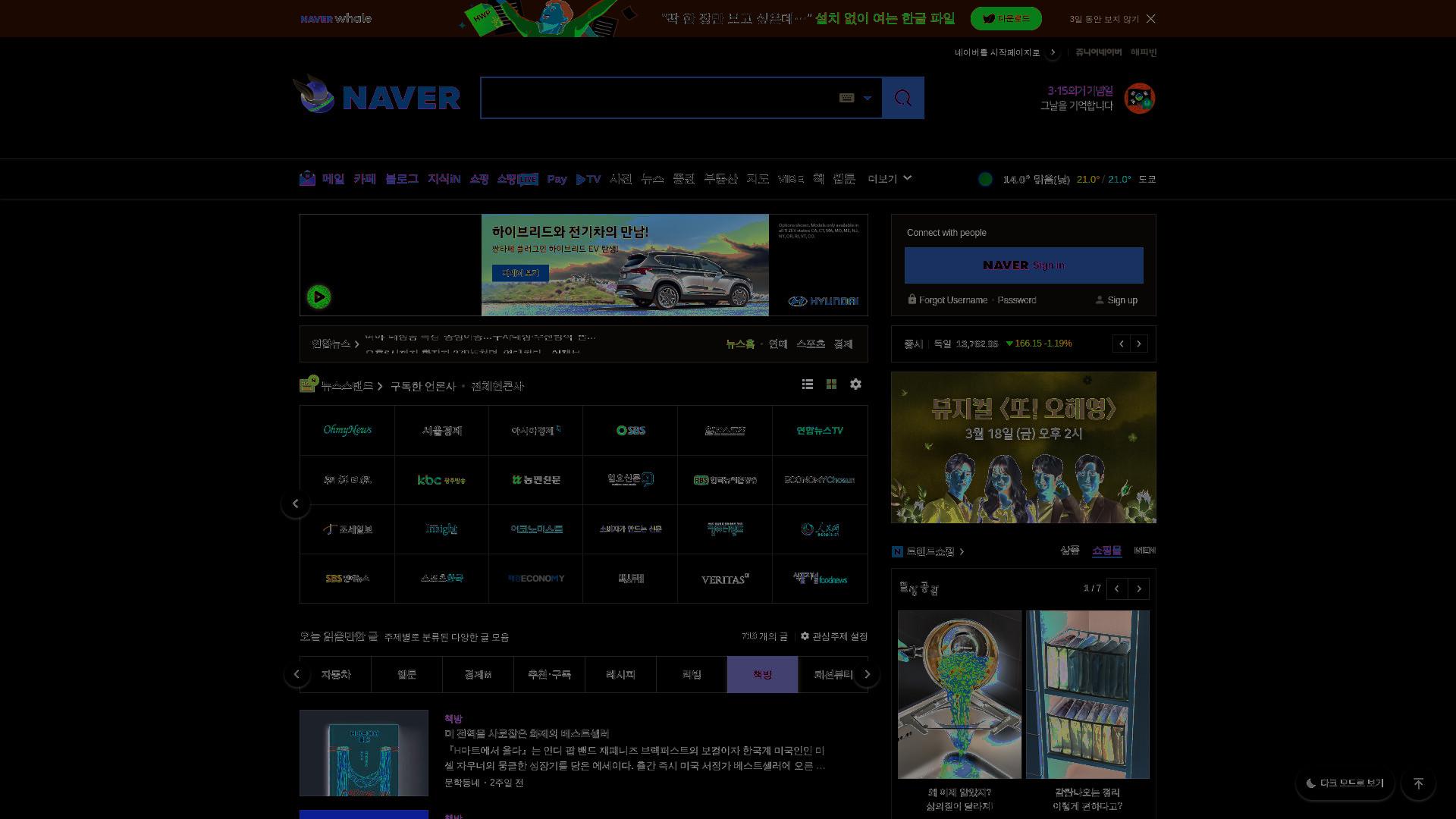Open ECONOMYChosun publisher tile

pos(820,479)
